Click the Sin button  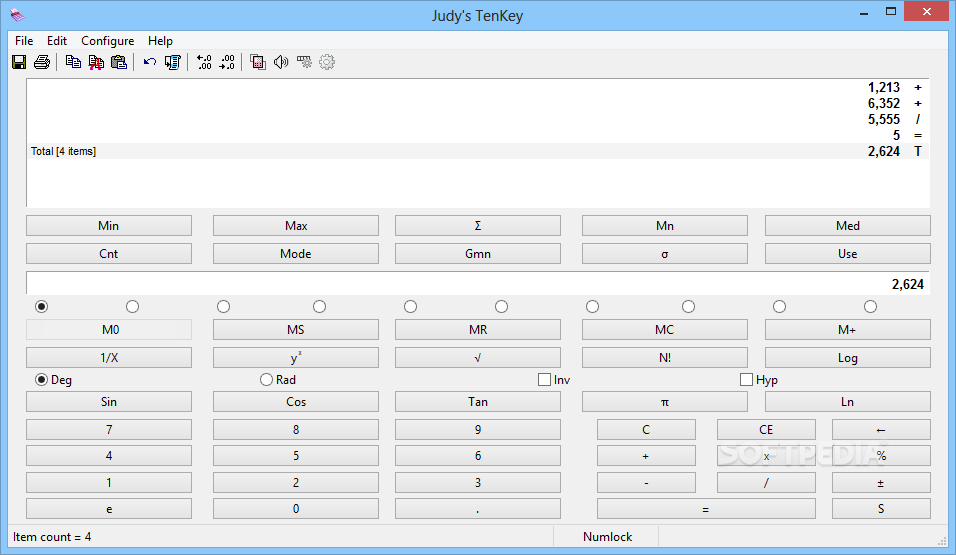coord(109,401)
